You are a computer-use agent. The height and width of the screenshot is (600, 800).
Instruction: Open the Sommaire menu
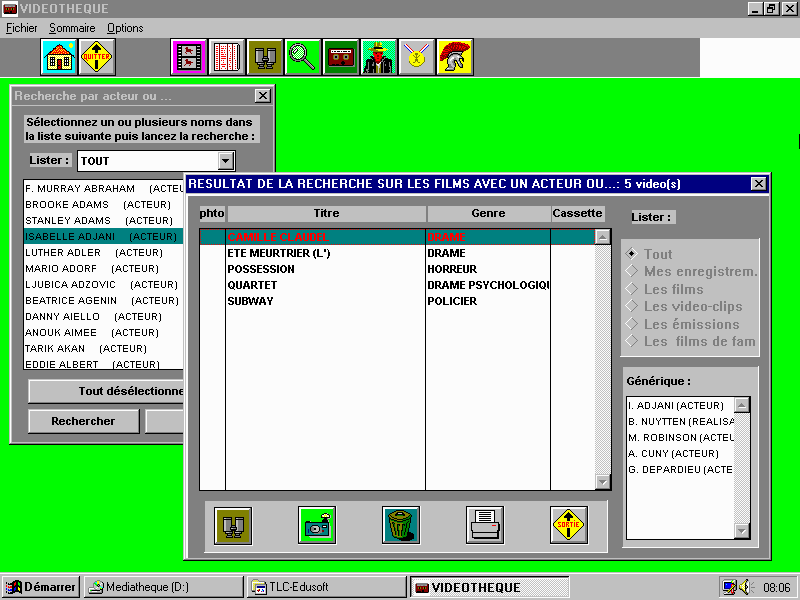[72, 28]
